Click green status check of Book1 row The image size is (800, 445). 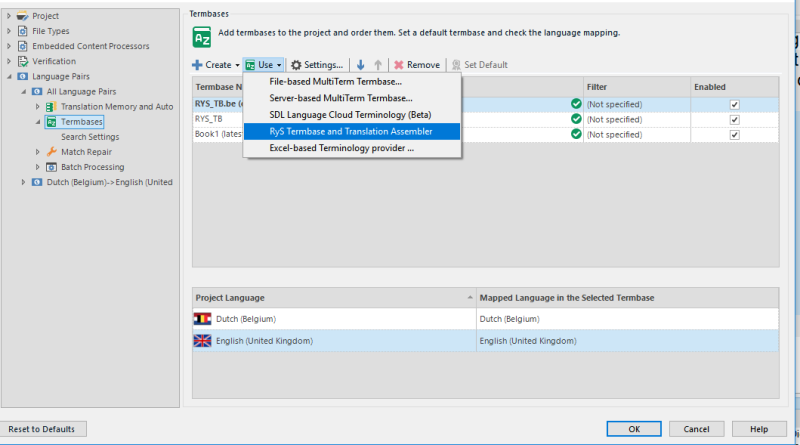pos(576,134)
